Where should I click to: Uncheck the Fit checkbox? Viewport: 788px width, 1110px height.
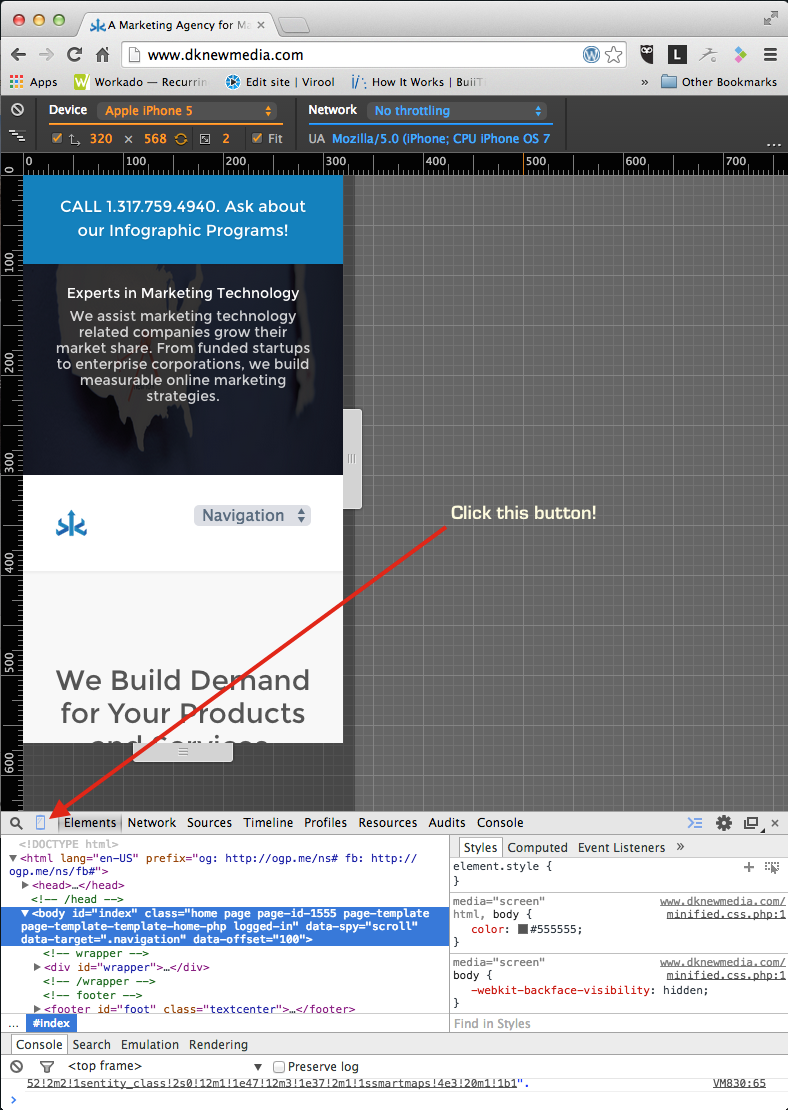point(257,139)
